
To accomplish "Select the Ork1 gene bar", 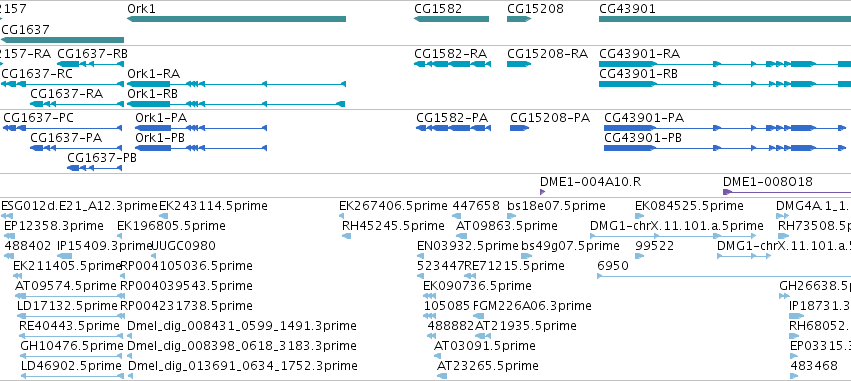I will click(236, 19).
